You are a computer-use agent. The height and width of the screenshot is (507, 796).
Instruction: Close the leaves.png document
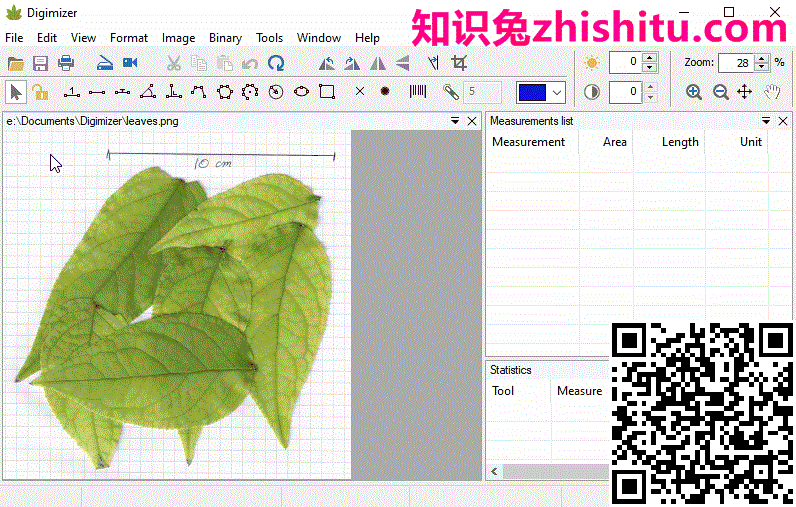point(472,121)
